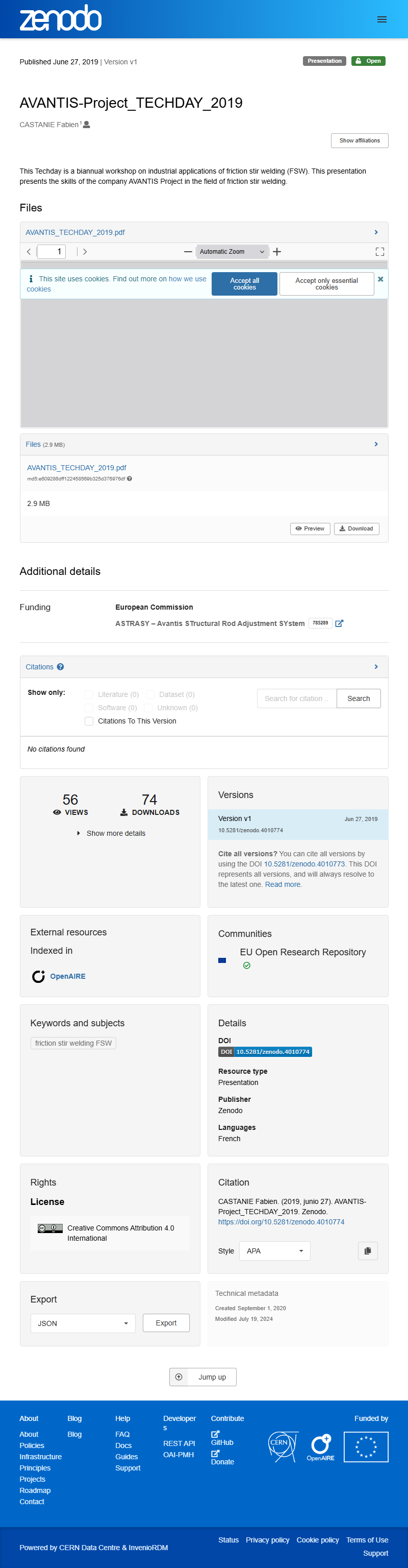Open FAQ footer link
Image resolution: width=408 pixels, height=1568 pixels.
[x=122, y=1434]
